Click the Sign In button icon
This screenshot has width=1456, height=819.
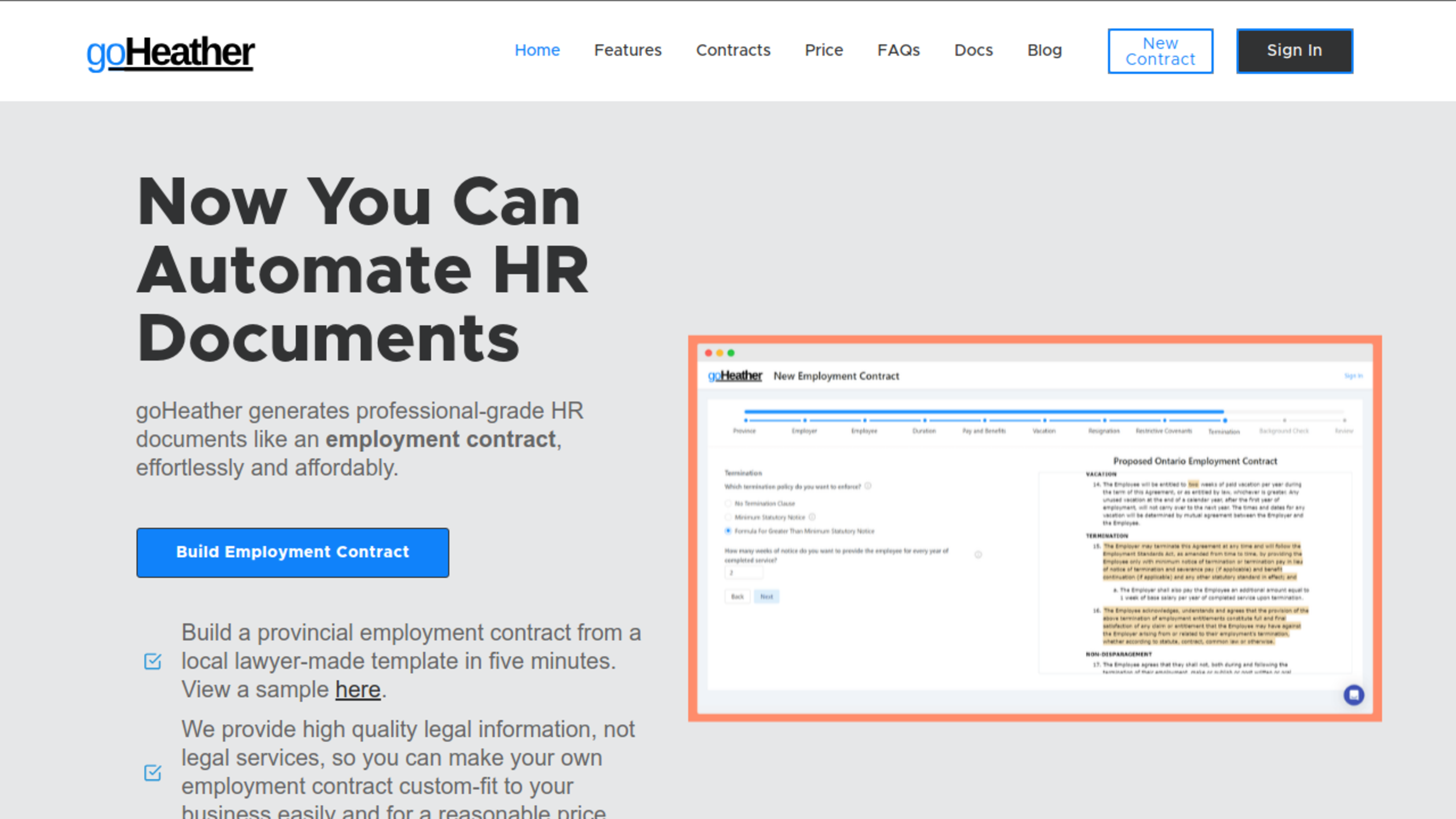tap(1295, 50)
